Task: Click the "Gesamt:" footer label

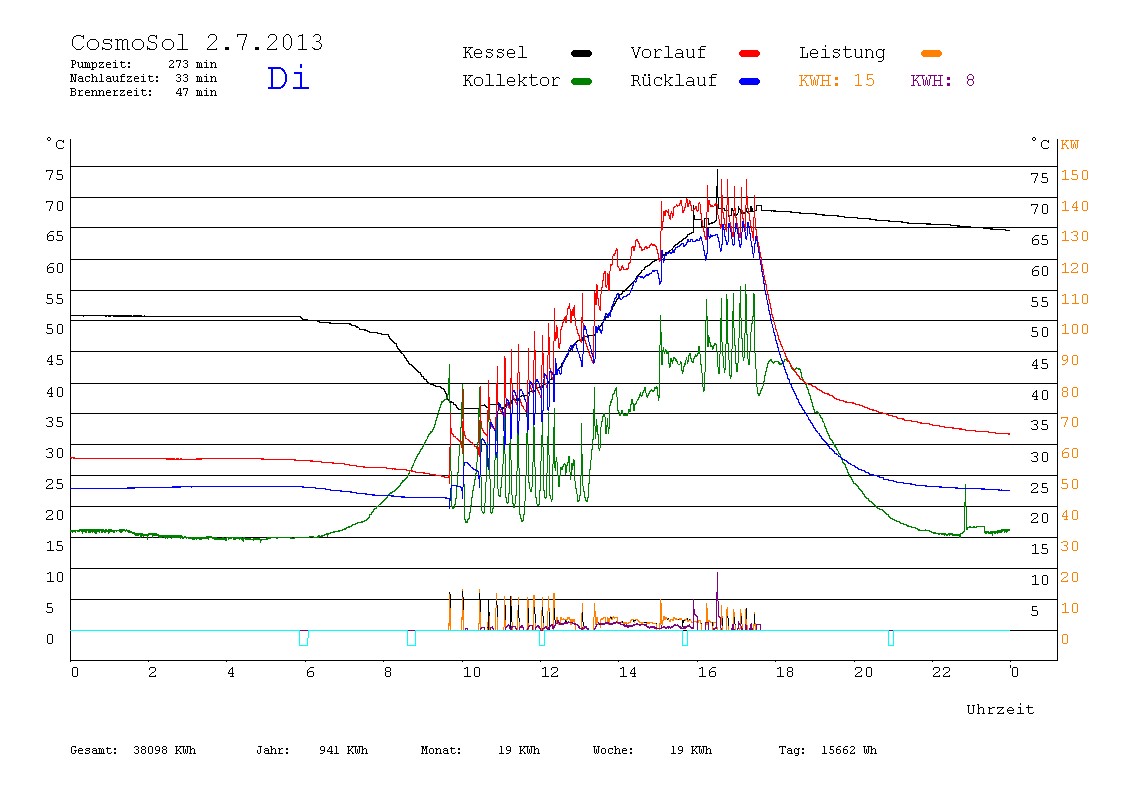Action: pyautogui.click(x=94, y=750)
